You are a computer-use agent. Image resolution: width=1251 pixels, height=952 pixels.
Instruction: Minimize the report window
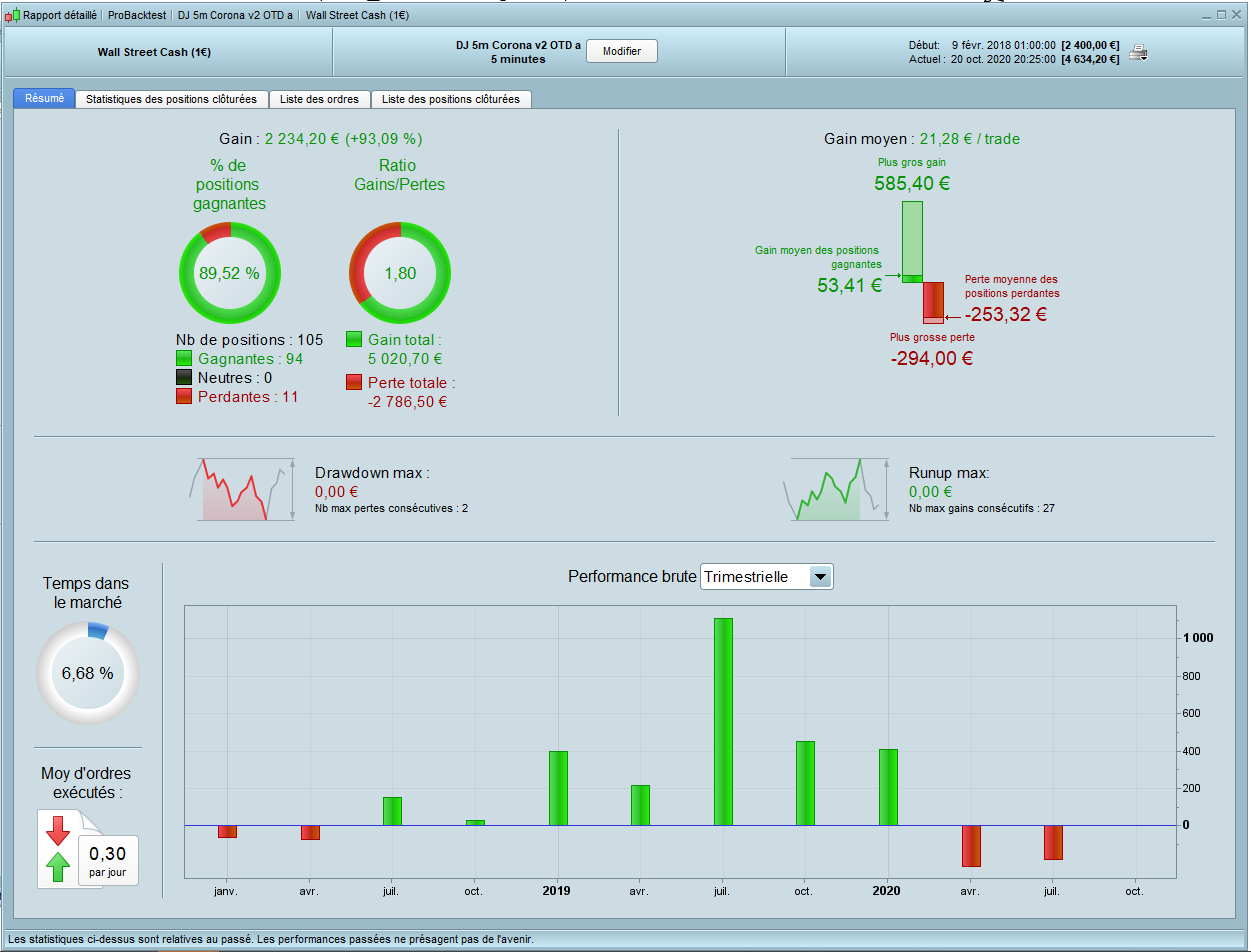point(1206,15)
